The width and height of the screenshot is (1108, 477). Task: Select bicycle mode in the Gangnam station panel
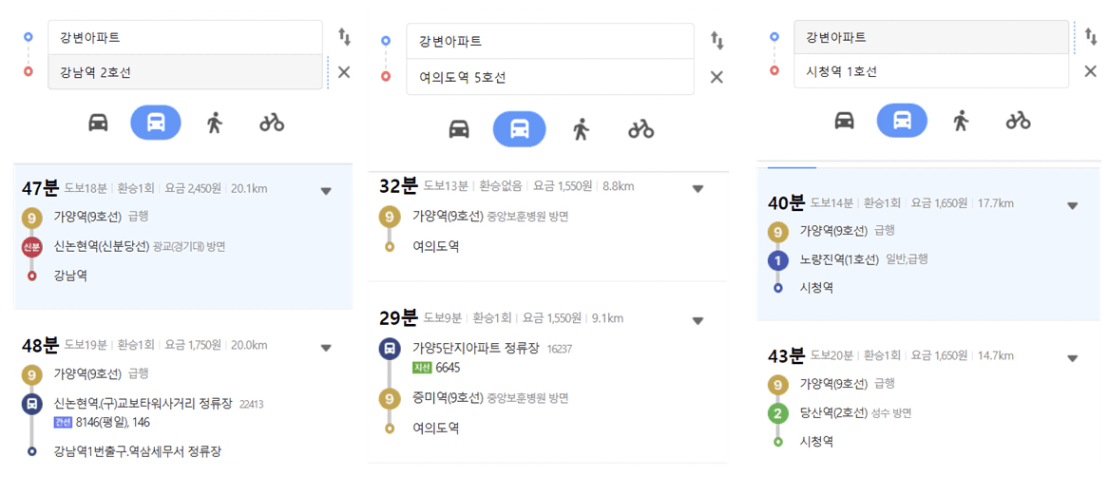coord(271,122)
